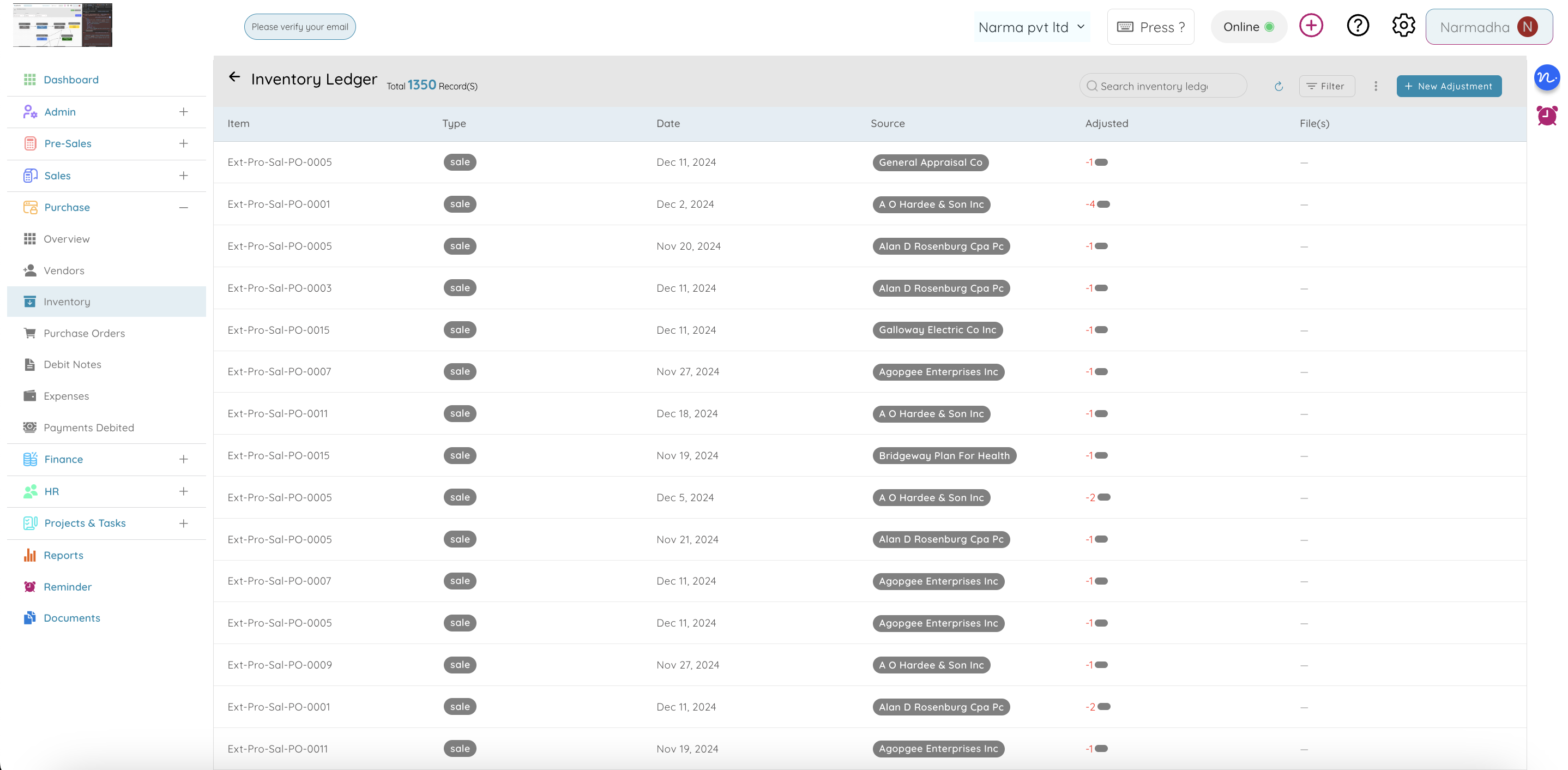Viewport: 1568px width, 770px height.
Task: Click the back arrow beside Inventory Ledger
Action: click(235, 77)
